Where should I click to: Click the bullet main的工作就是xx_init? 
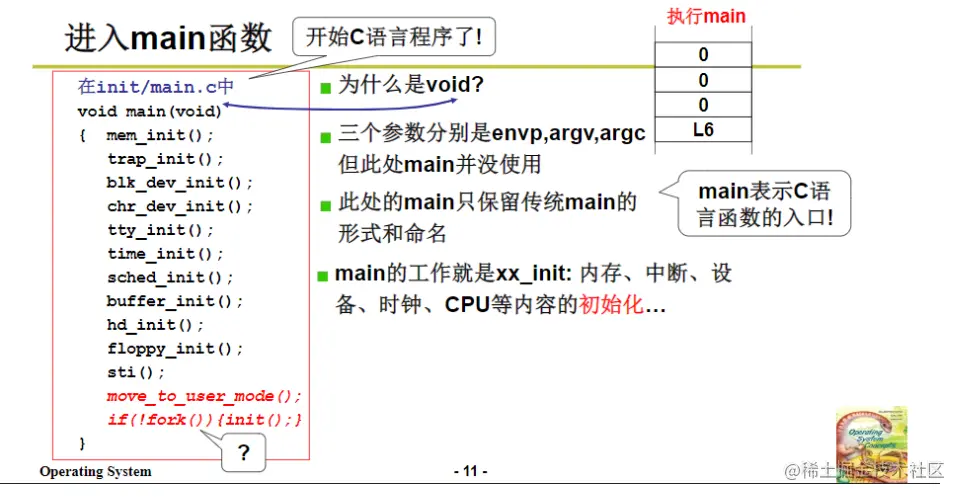click(x=454, y=273)
